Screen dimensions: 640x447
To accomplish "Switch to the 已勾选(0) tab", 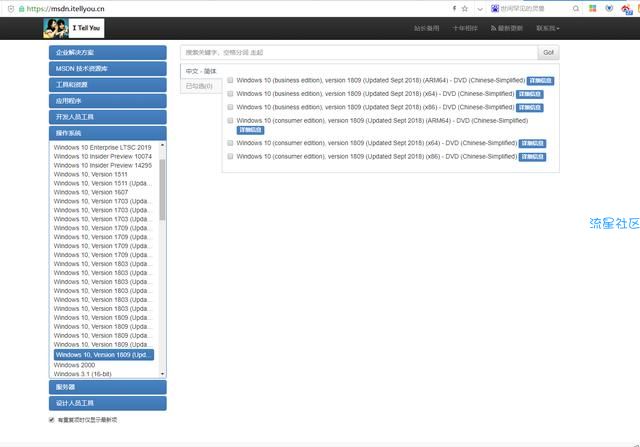I will click(201, 86).
